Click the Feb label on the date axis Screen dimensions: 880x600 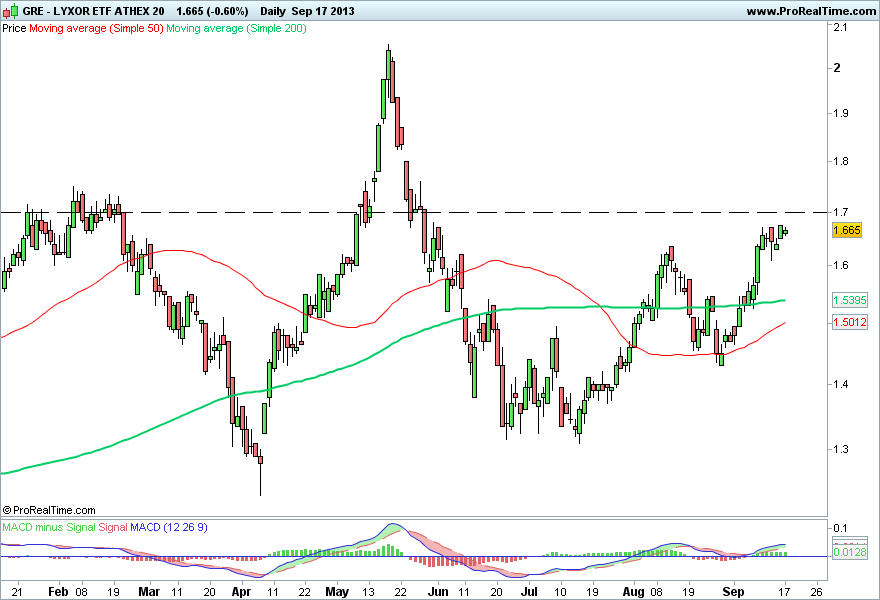[x=58, y=592]
